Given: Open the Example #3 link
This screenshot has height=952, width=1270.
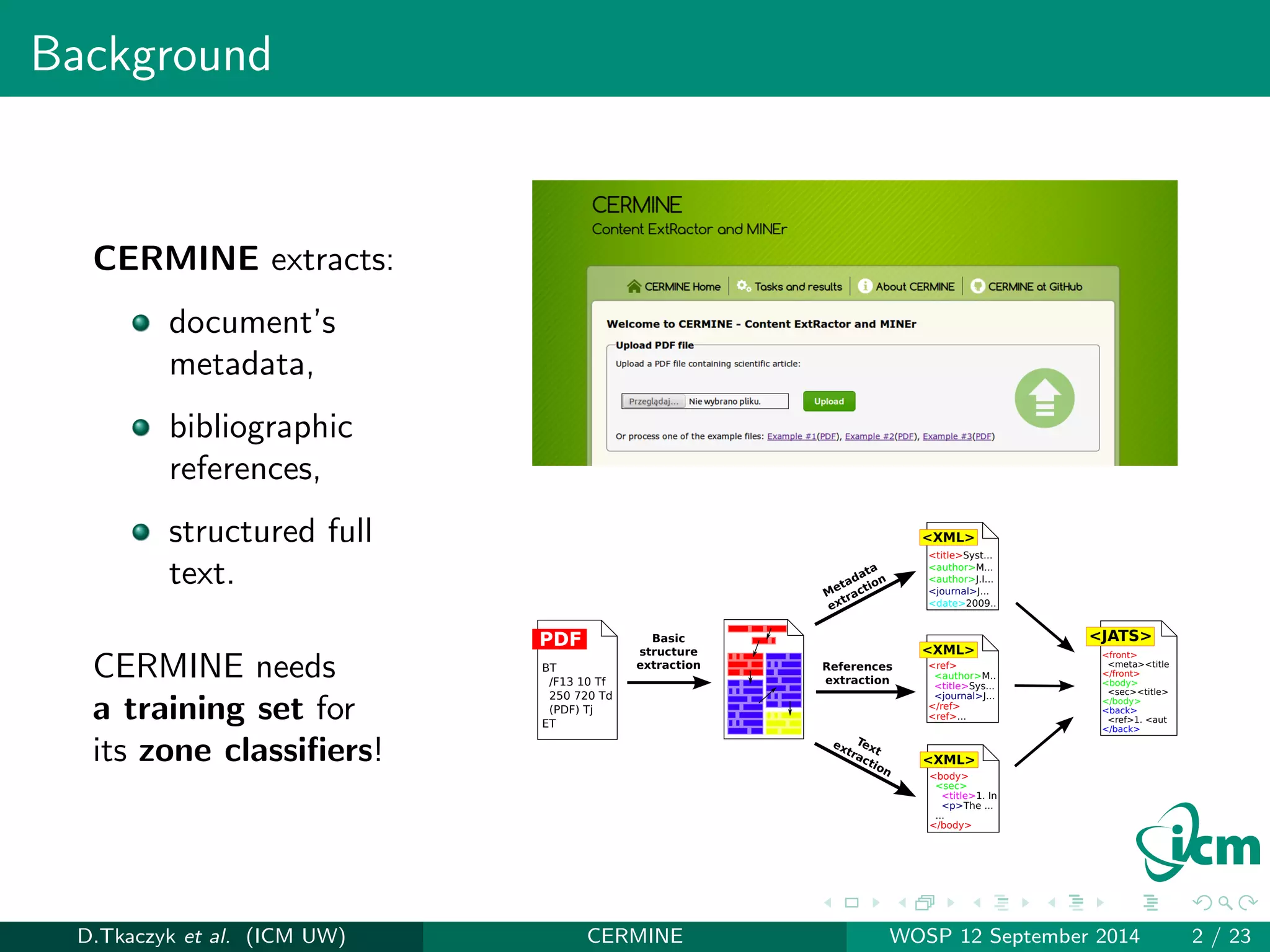Looking at the screenshot, I should click(947, 436).
